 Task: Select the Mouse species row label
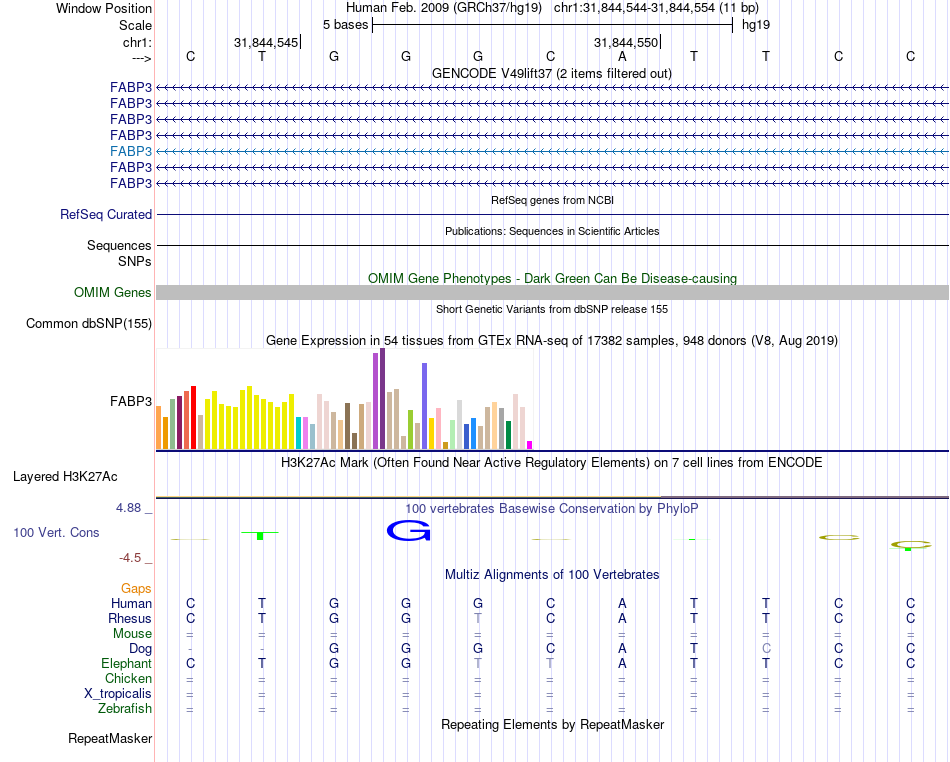(x=132, y=634)
